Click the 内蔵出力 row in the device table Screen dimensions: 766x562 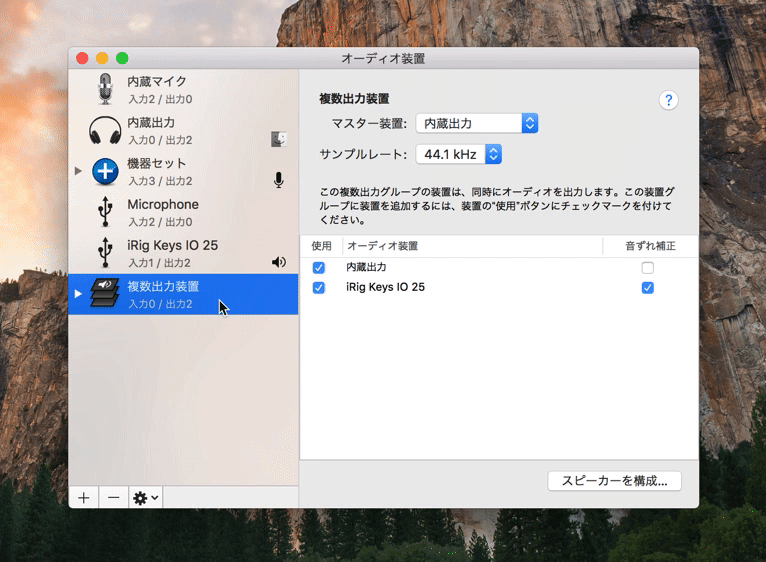499,268
